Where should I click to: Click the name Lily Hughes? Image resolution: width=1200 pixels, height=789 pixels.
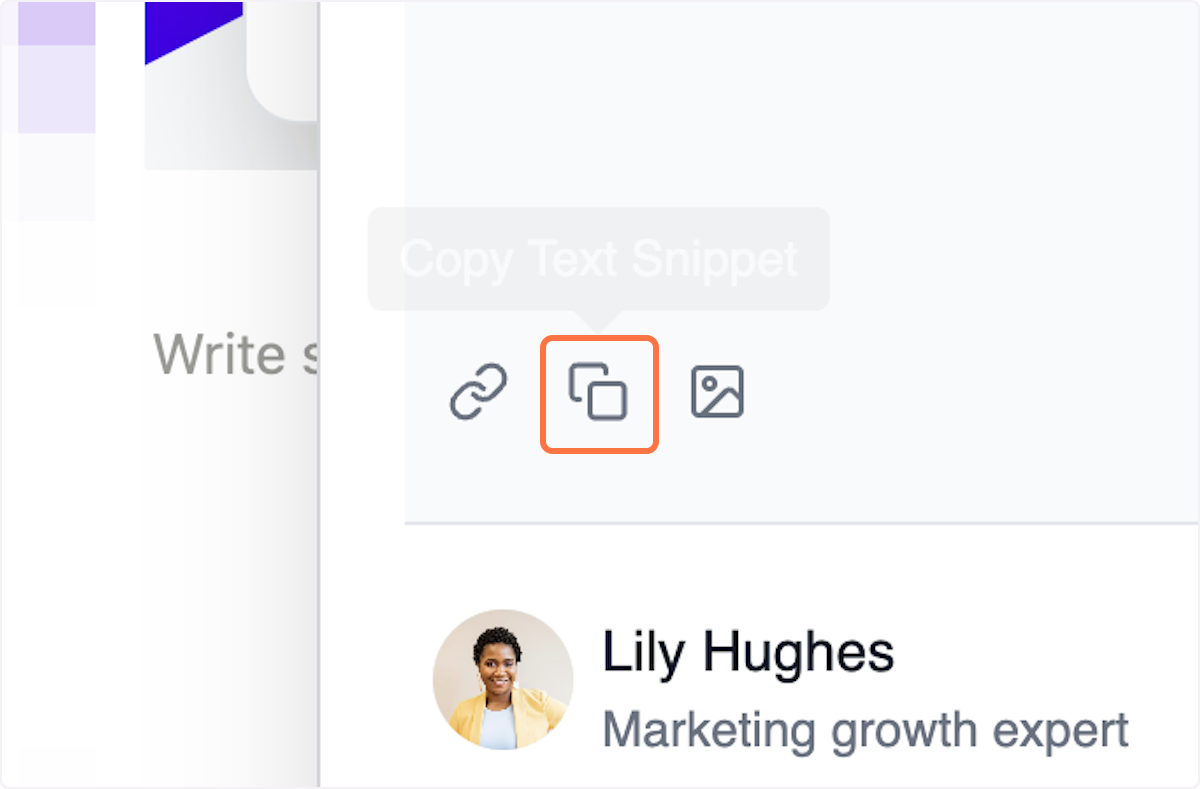(748, 652)
